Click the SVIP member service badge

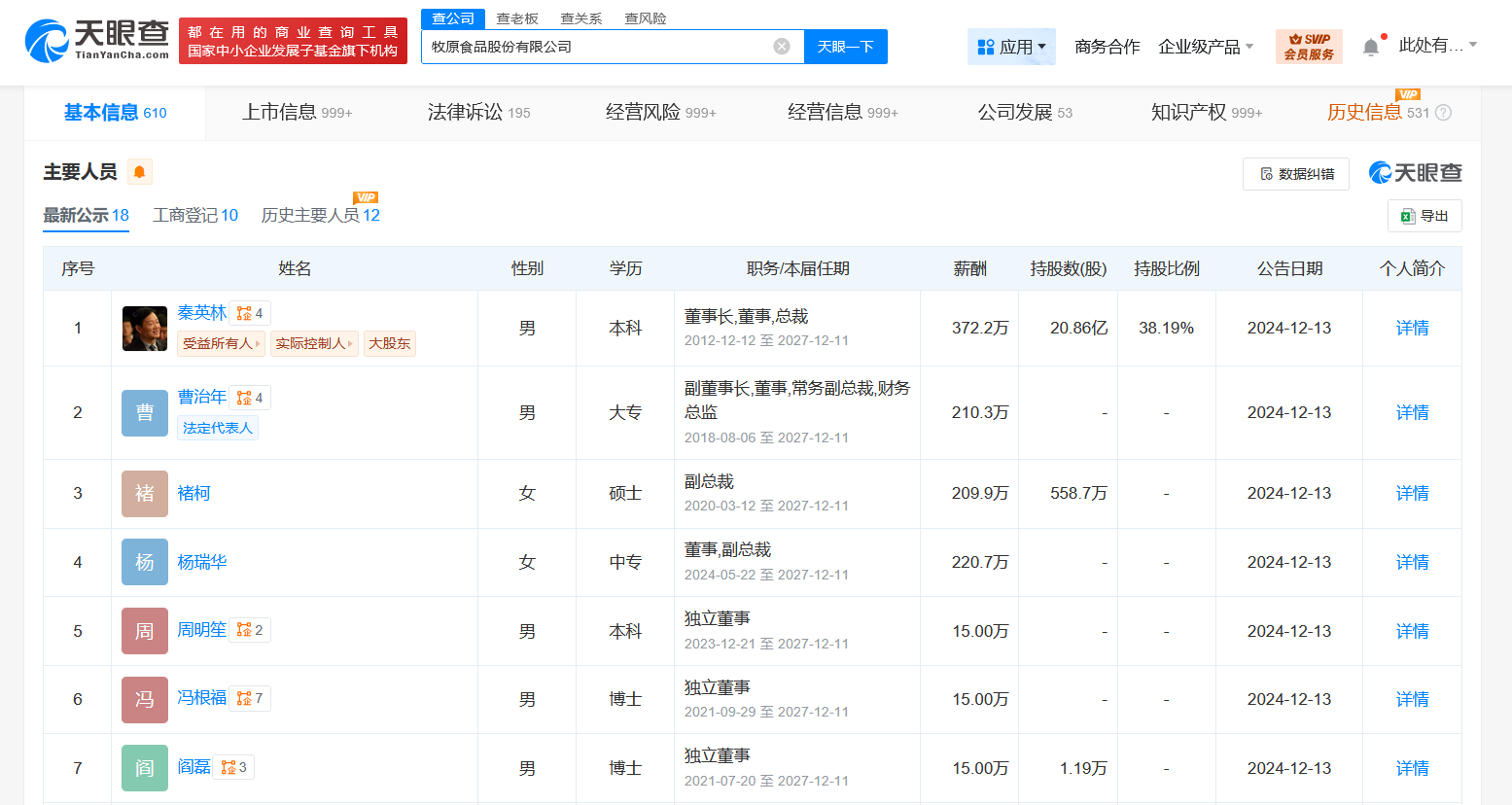tap(1308, 47)
